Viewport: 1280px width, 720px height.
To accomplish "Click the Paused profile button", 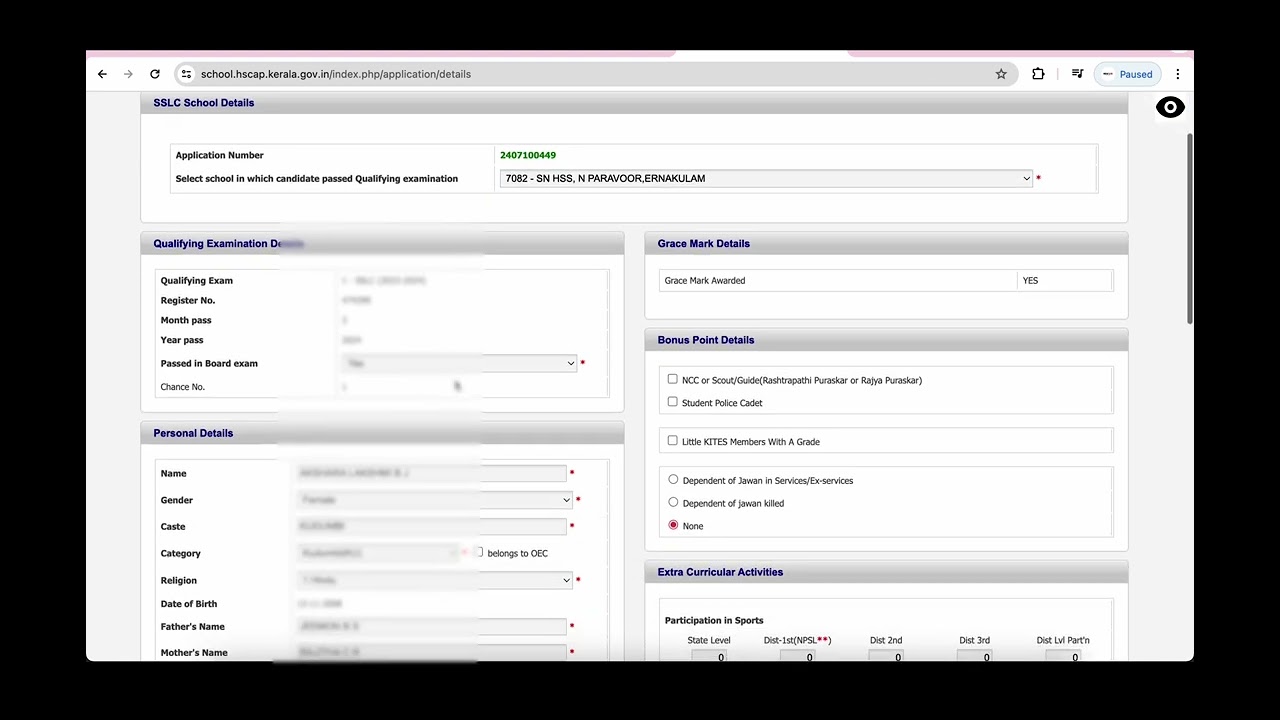I will click(x=1127, y=74).
